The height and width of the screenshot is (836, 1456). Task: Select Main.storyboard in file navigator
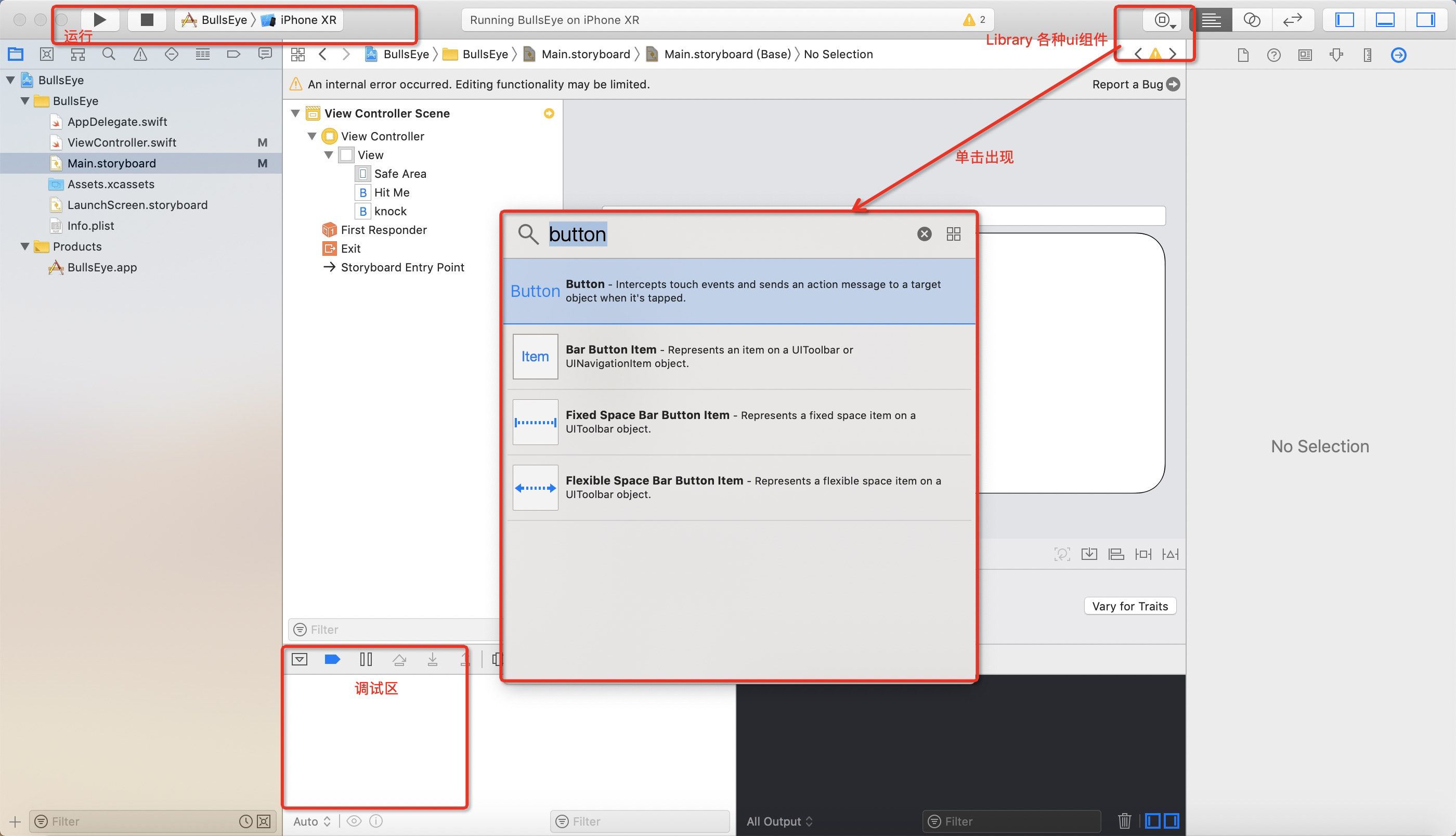point(113,162)
